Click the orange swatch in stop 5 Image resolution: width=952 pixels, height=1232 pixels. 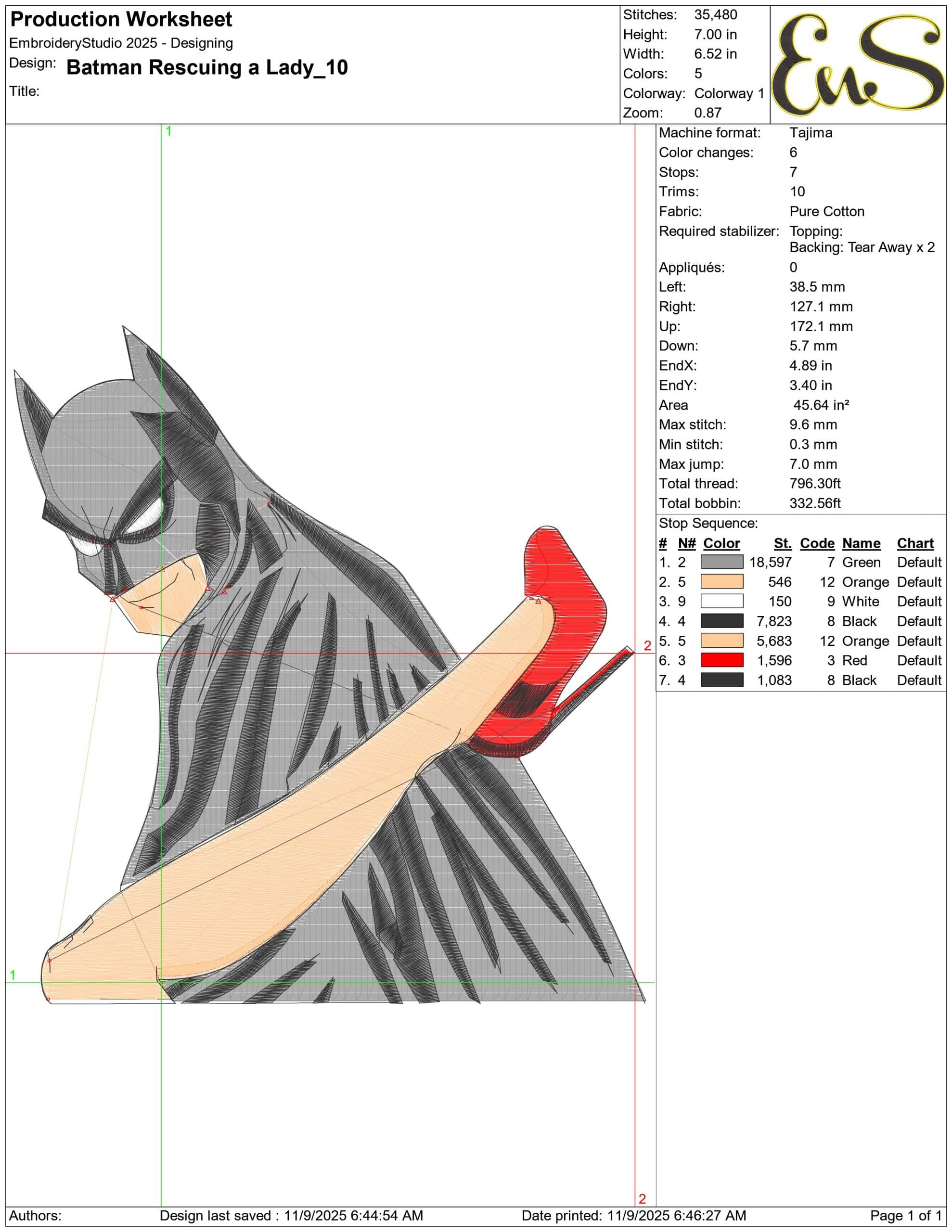tap(722, 641)
